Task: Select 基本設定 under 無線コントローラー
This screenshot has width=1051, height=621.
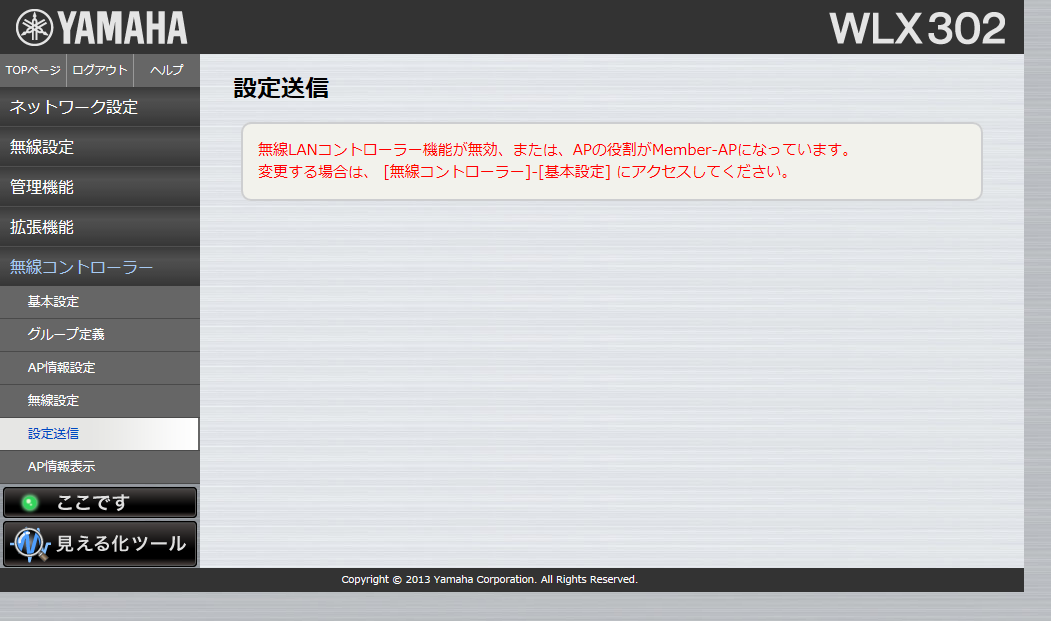Action: 100,302
